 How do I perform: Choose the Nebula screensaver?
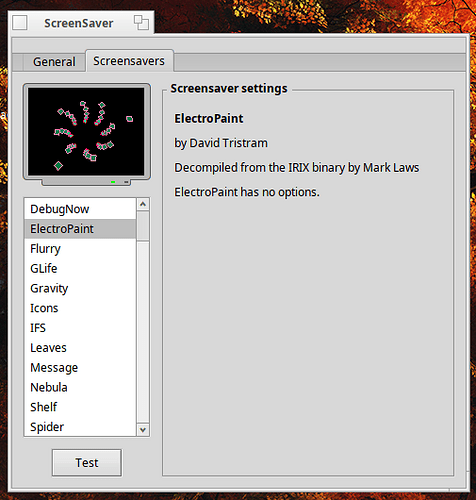point(80,387)
